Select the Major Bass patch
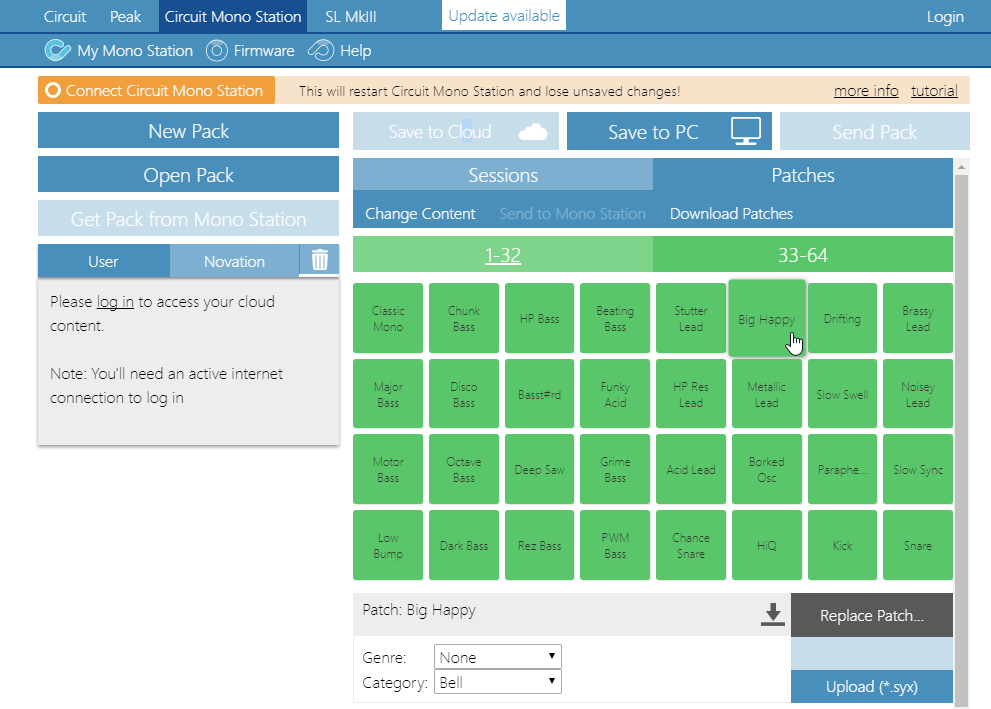 pos(388,394)
